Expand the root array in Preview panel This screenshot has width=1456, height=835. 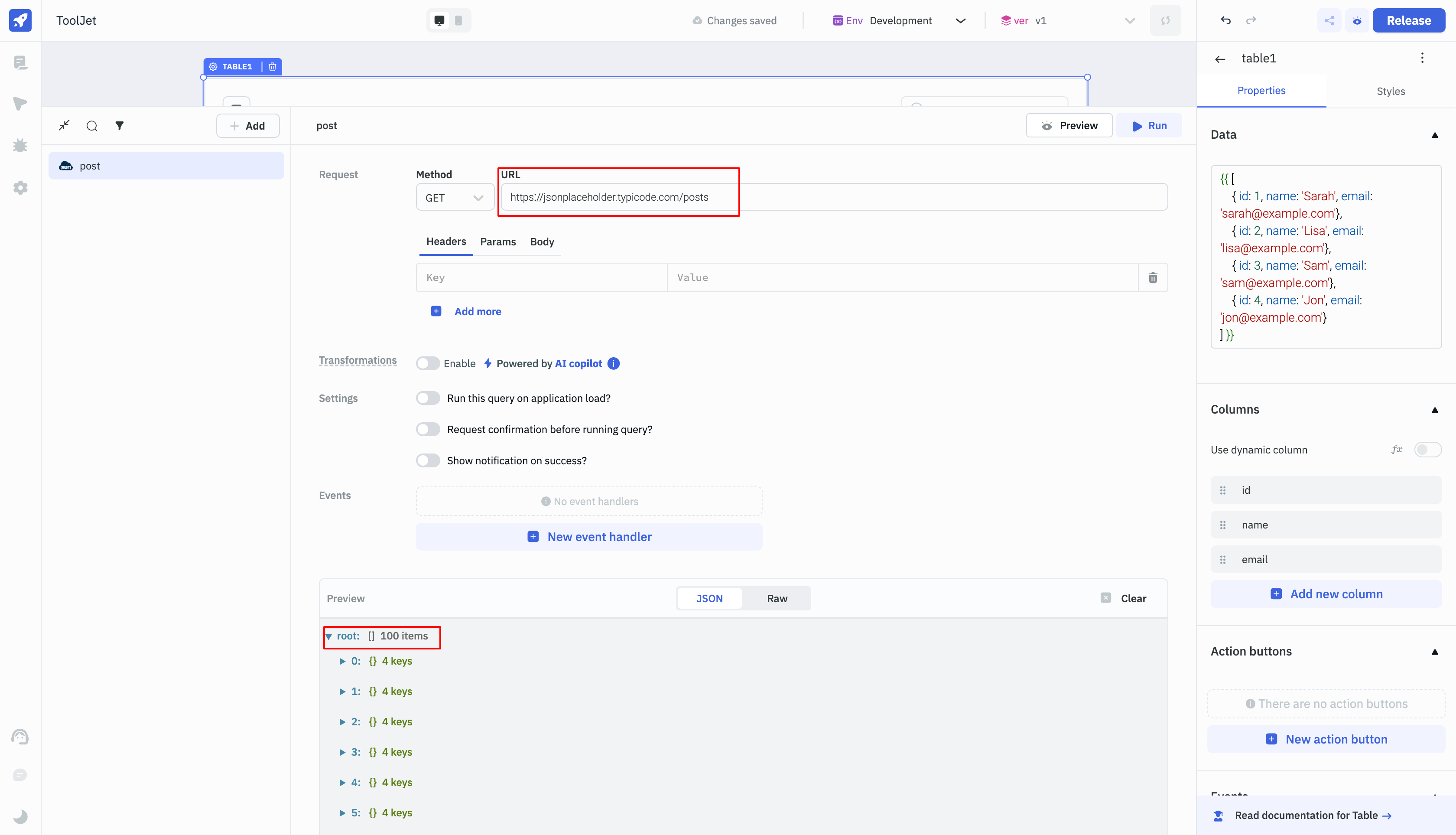tap(331, 636)
